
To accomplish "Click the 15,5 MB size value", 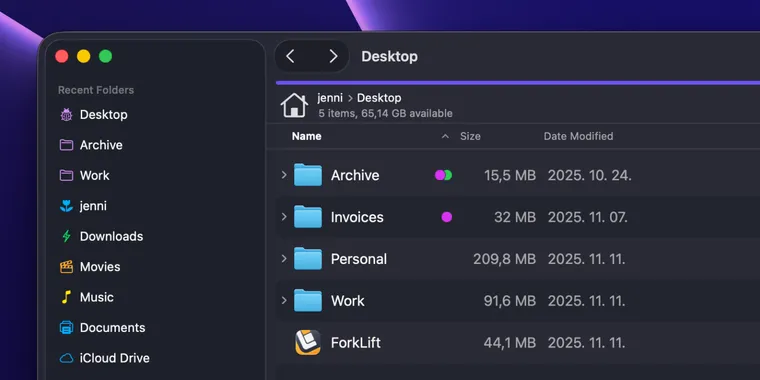I will [x=510, y=175].
